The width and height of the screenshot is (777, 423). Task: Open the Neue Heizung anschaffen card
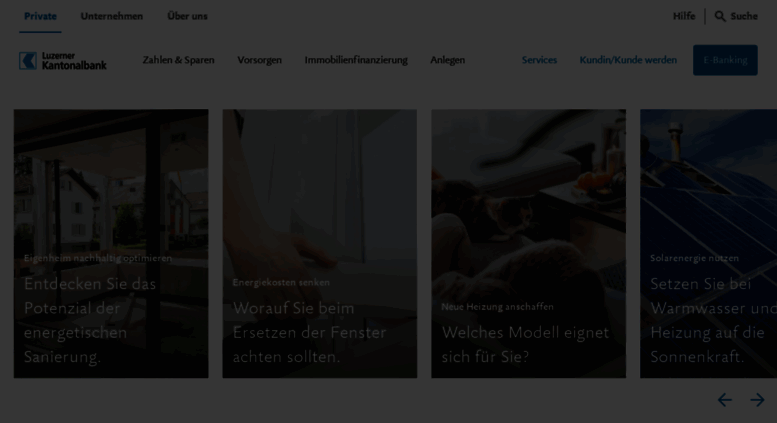(528, 244)
